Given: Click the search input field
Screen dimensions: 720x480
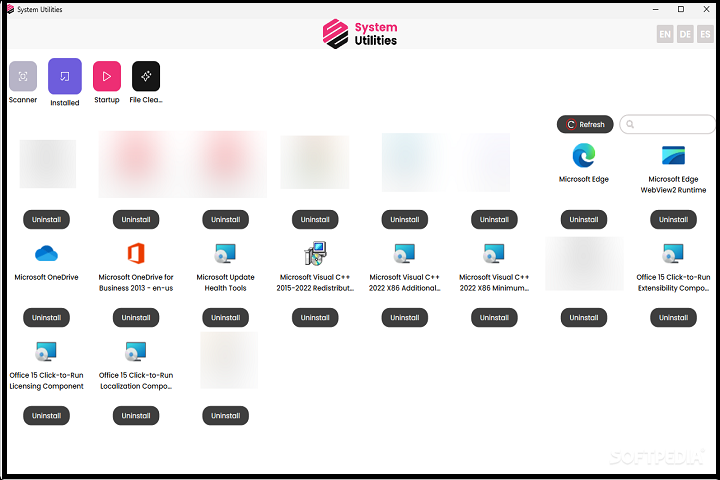Looking at the screenshot, I should point(668,125).
